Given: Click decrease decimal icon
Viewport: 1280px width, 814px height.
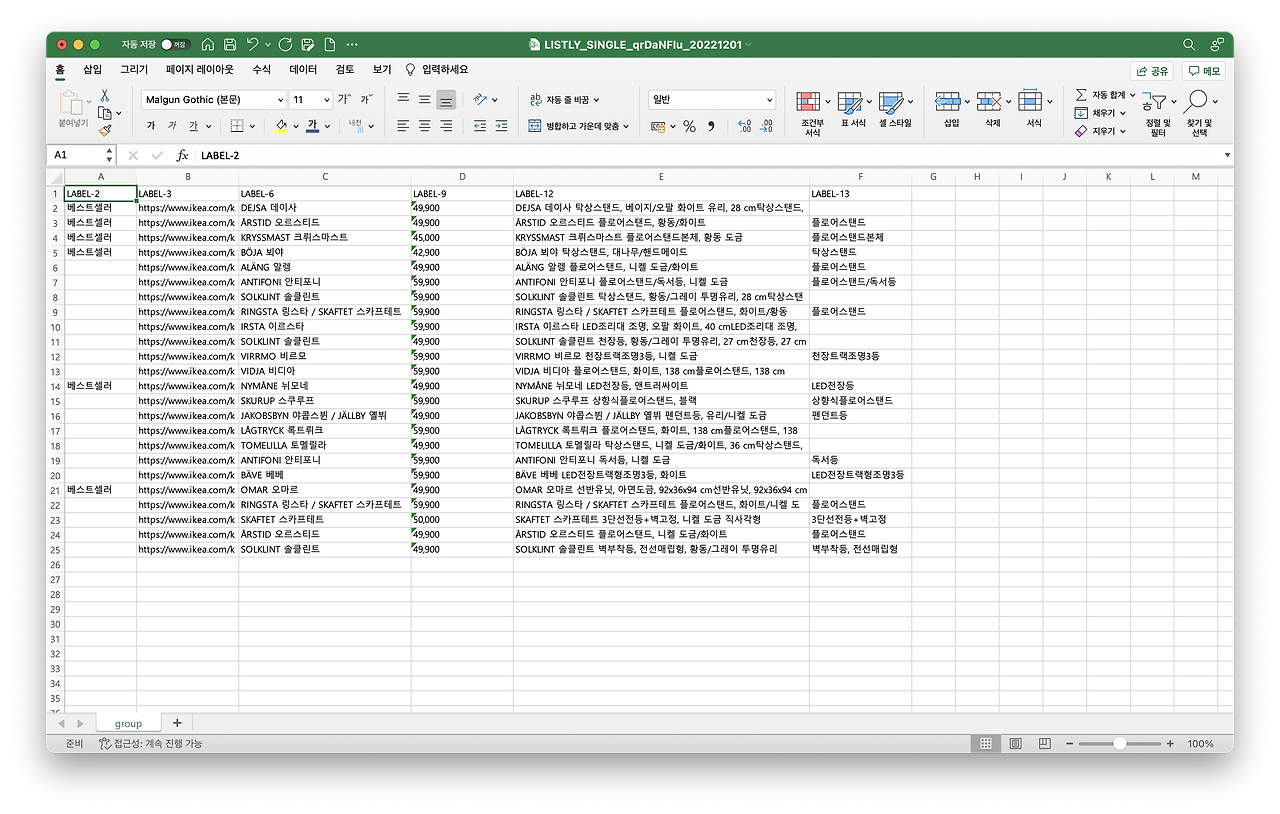Looking at the screenshot, I should coord(766,126).
